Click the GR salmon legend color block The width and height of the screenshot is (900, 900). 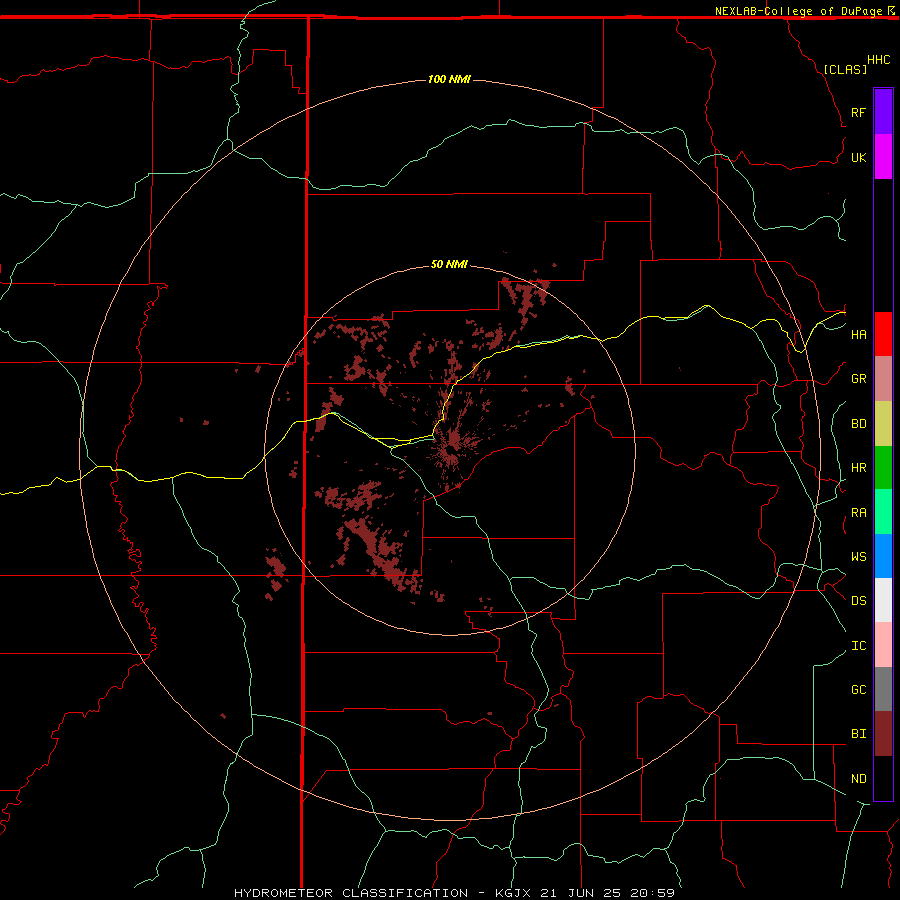point(883,379)
